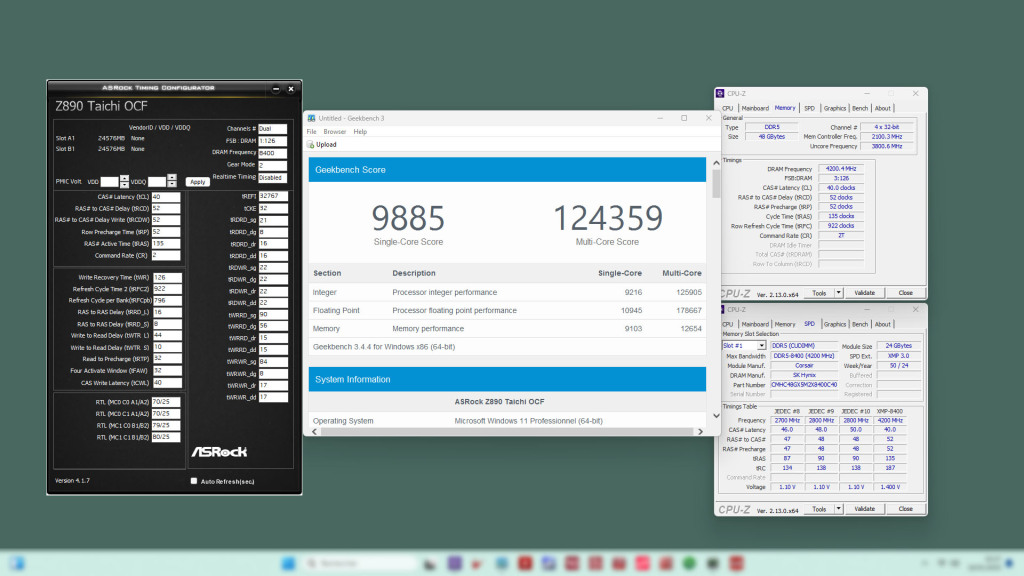The width and height of the screenshot is (1024, 576).
Task: Decrease VDD voltage with down arrow
Action: tap(124, 185)
